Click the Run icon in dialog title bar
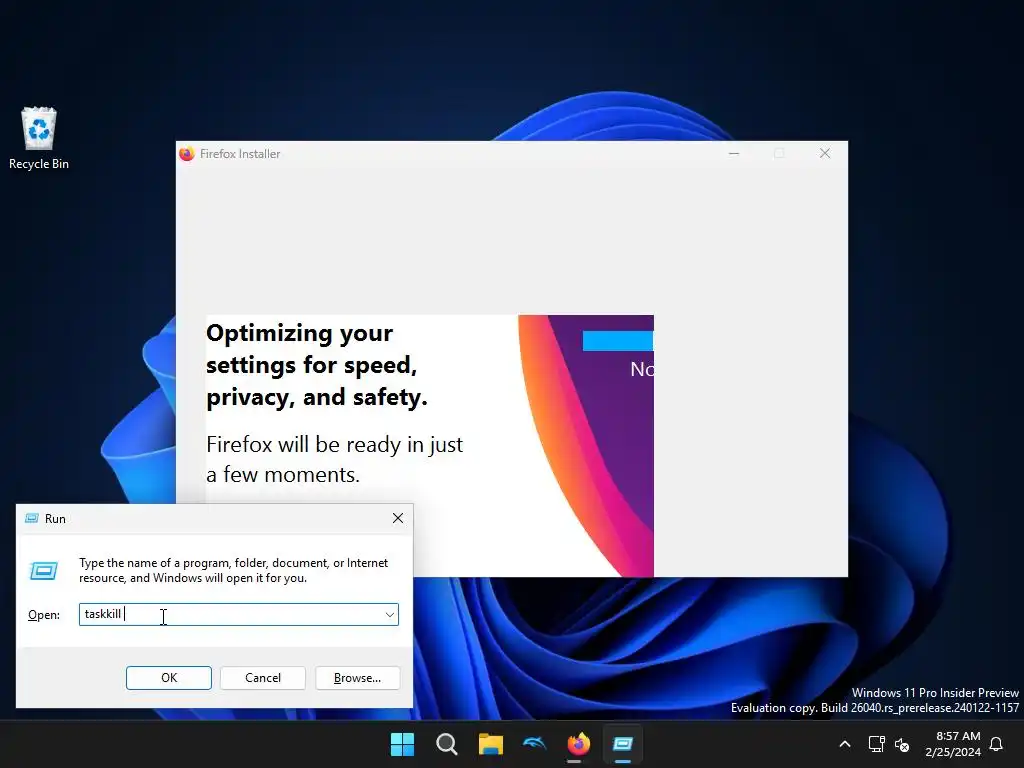 [x=31, y=518]
